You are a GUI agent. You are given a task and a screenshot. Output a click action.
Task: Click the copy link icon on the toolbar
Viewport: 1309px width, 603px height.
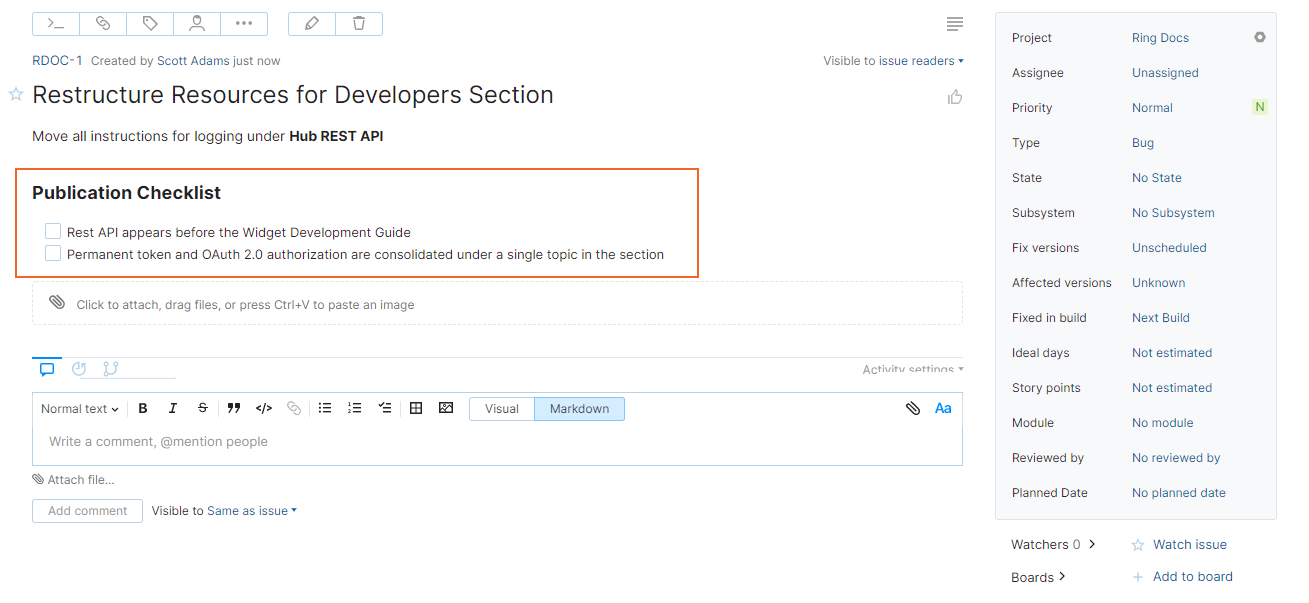[102, 23]
